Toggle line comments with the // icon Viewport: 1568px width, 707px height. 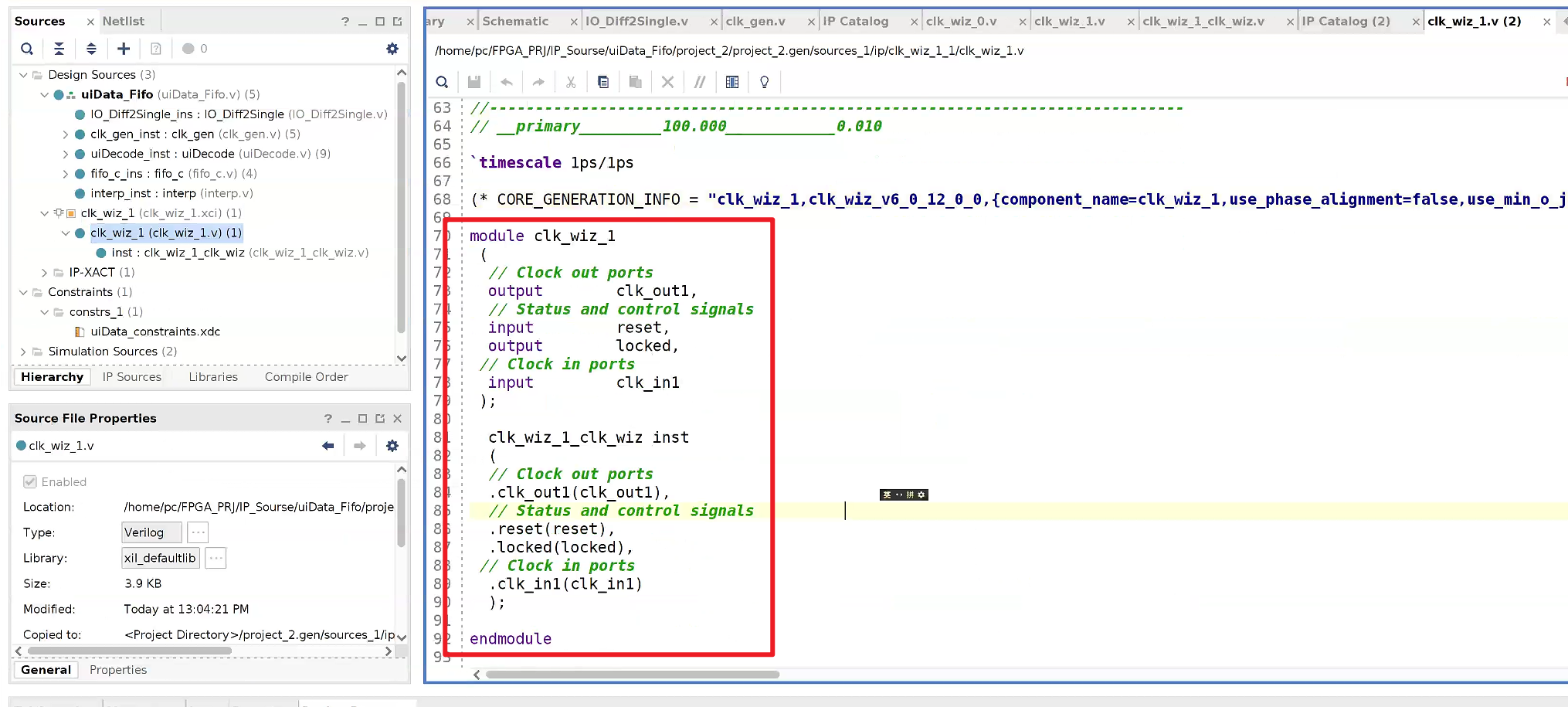700,82
